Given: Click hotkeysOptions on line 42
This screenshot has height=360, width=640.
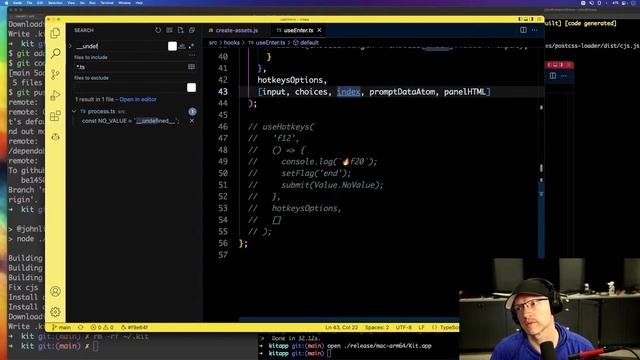Looking at the screenshot, I should pos(290,80).
